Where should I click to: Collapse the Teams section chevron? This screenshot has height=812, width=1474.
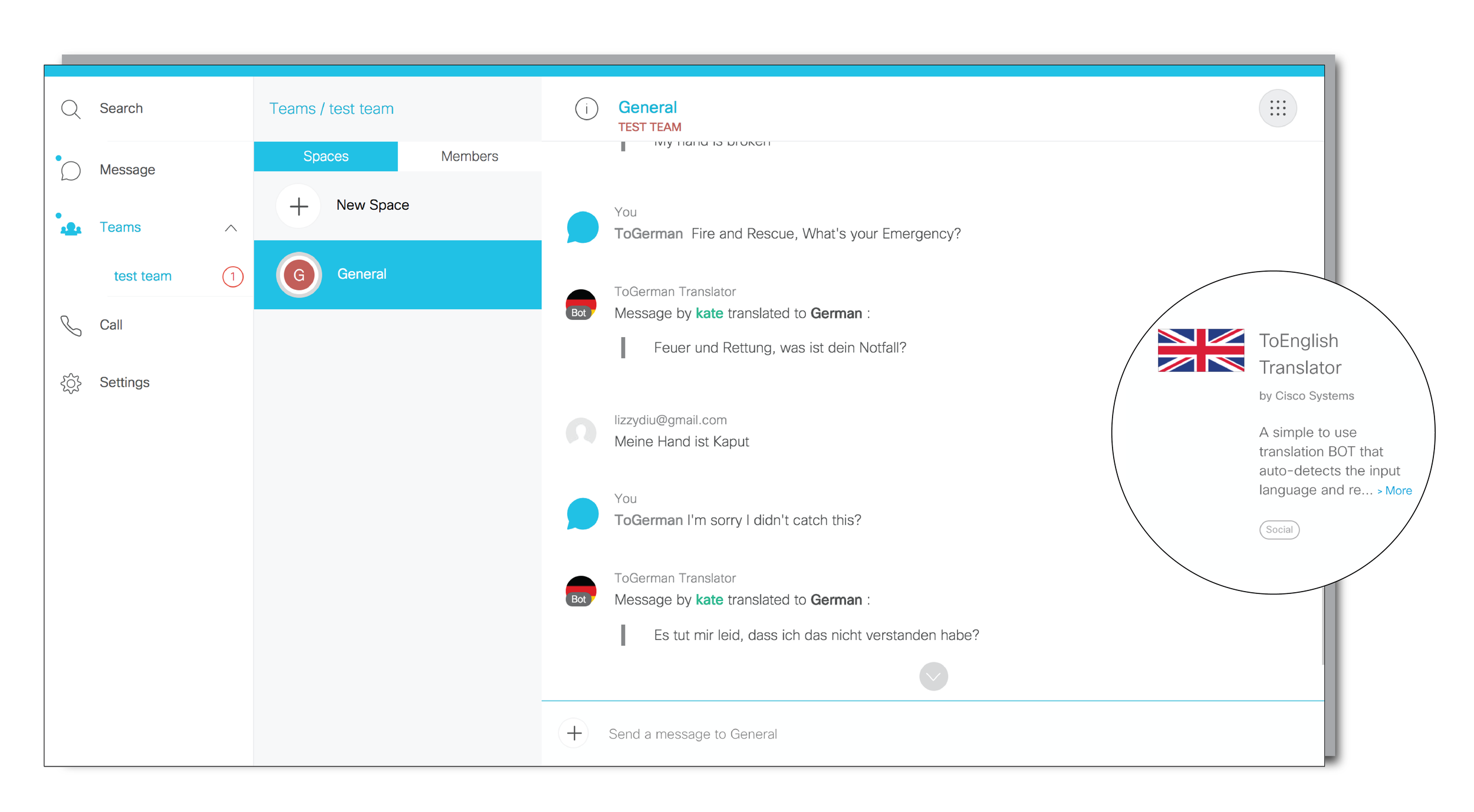coord(231,228)
